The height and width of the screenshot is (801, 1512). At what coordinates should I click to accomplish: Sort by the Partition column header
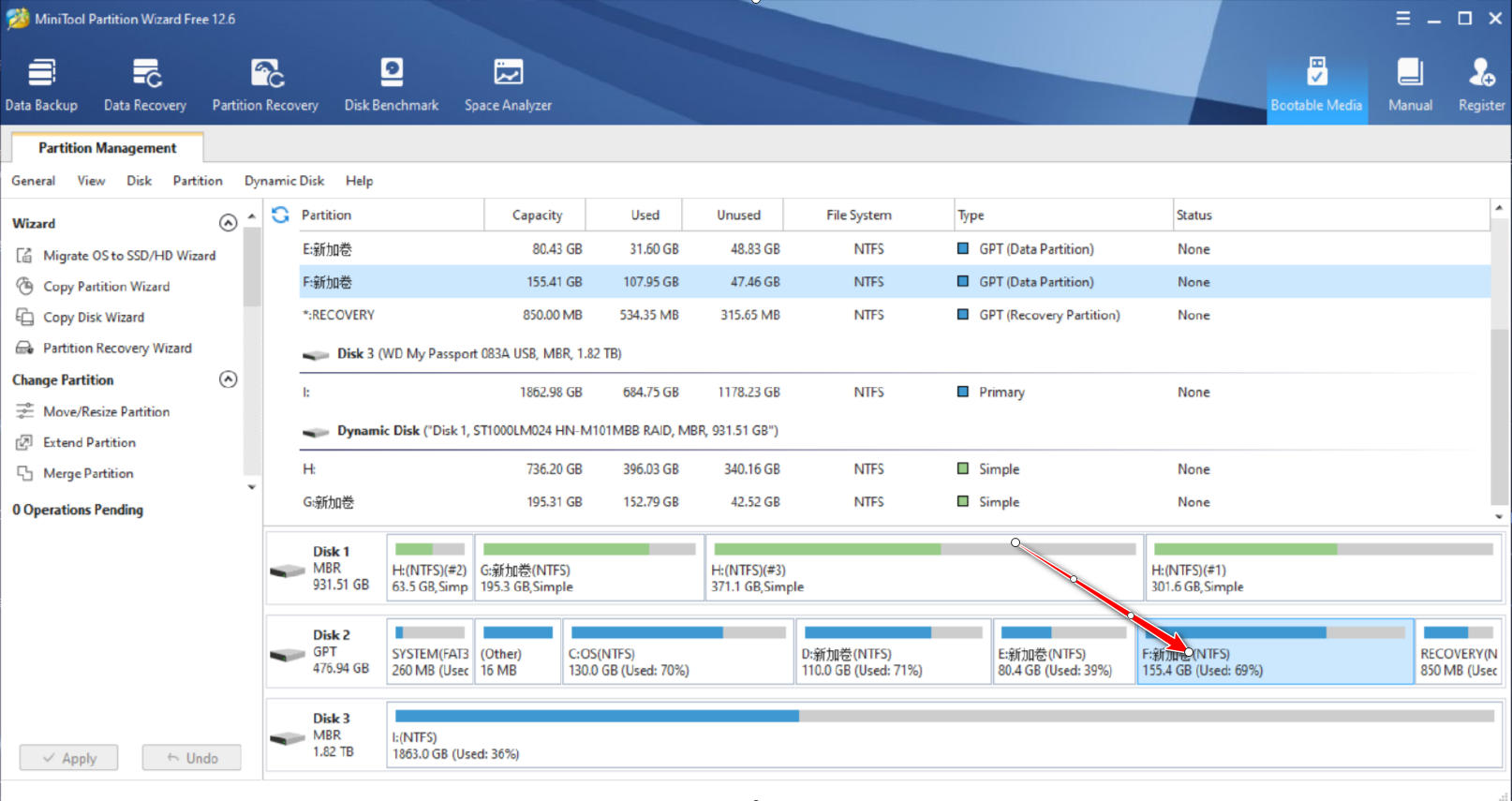point(390,215)
